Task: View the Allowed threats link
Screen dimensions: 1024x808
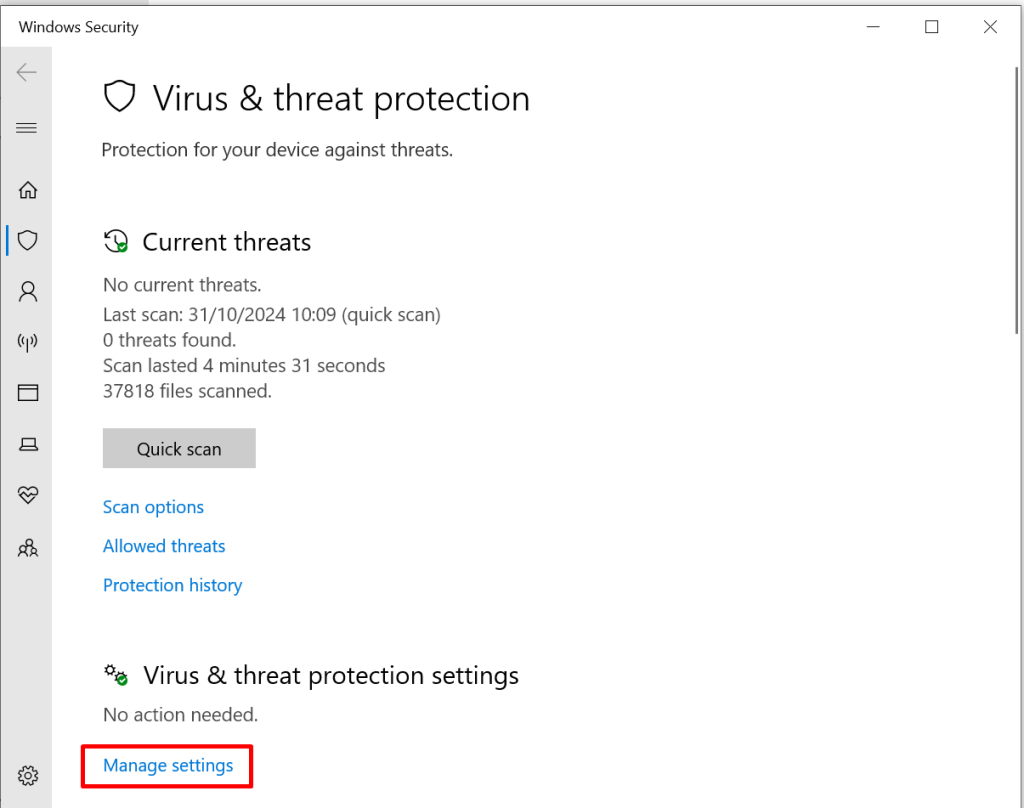Action: 164,546
